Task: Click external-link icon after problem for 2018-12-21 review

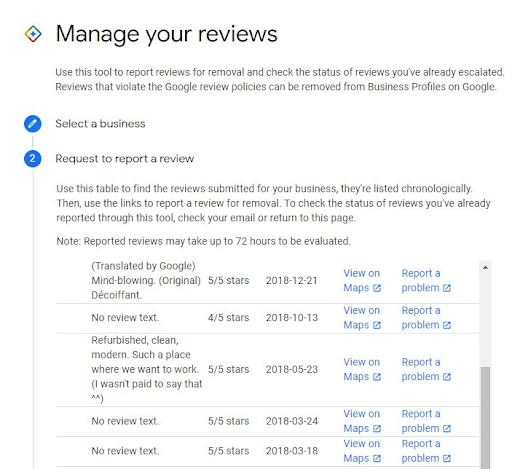Action: (447, 288)
